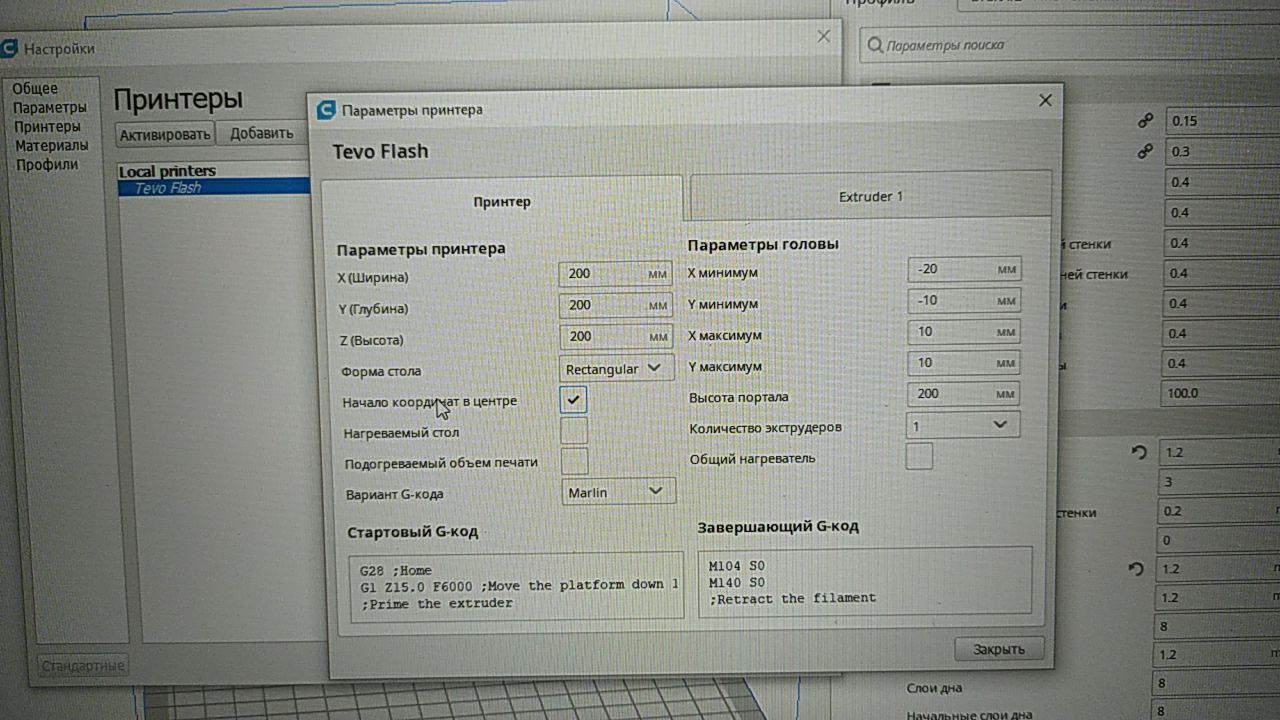Expand the Количество экструдеров dropdown
This screenshot has height=720, width=1280.
point(963,425)
